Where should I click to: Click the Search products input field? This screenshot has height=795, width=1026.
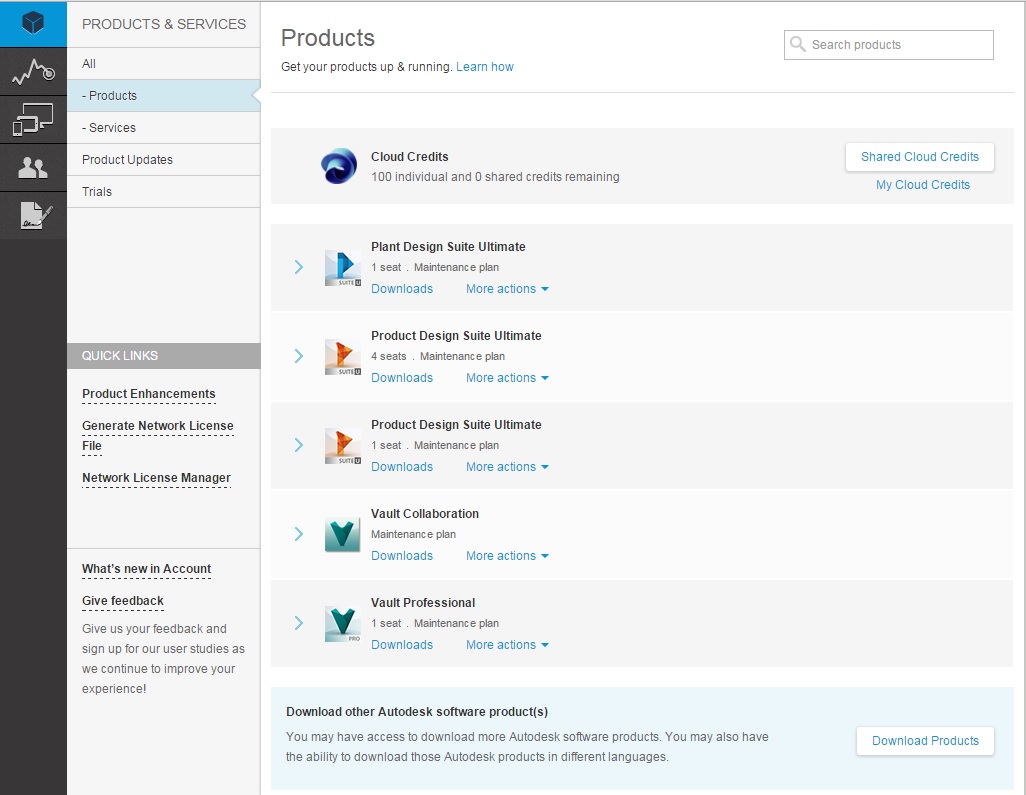(x=897, y=45)
